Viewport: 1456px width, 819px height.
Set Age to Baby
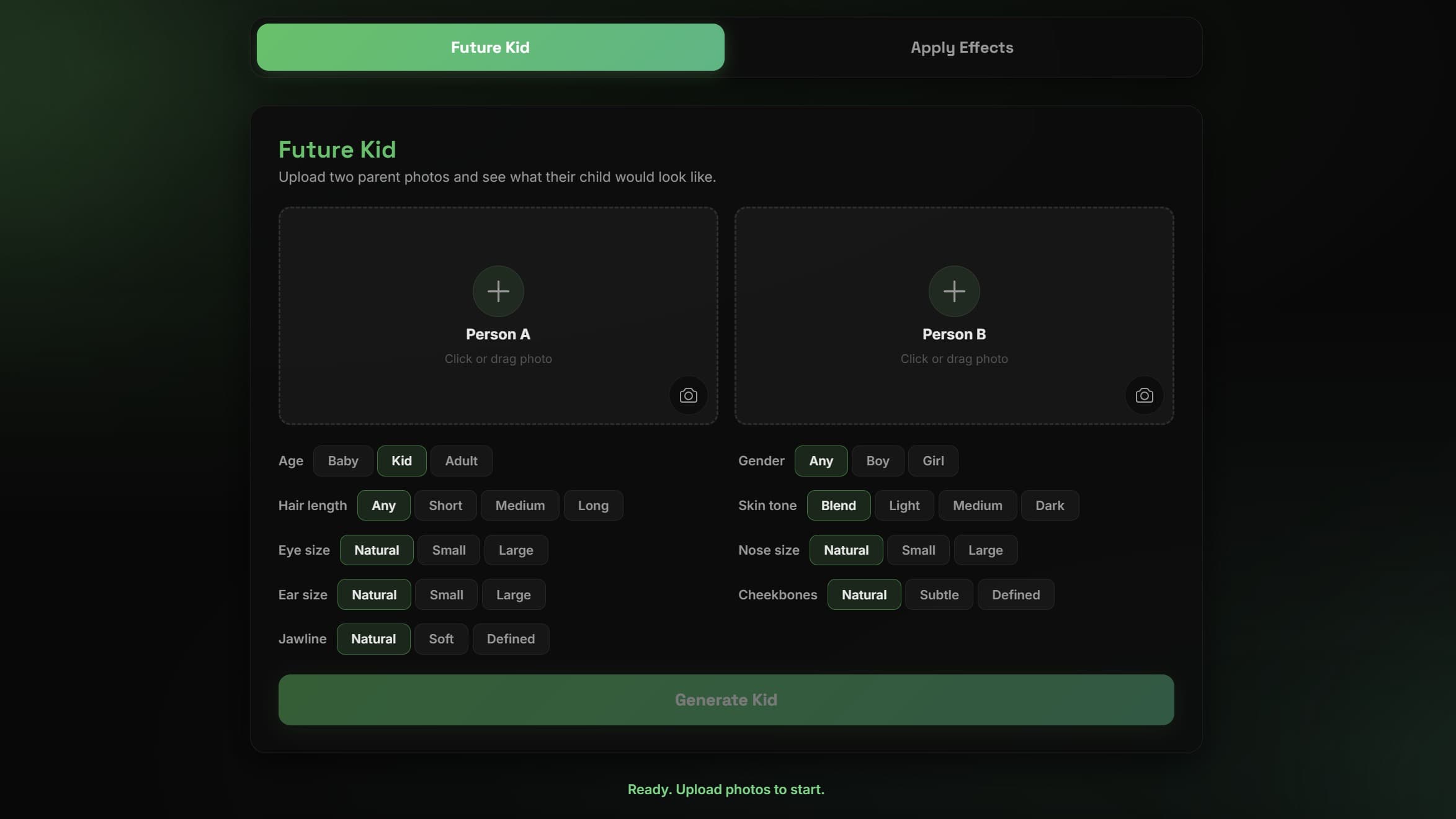click(x=343, y=461)
